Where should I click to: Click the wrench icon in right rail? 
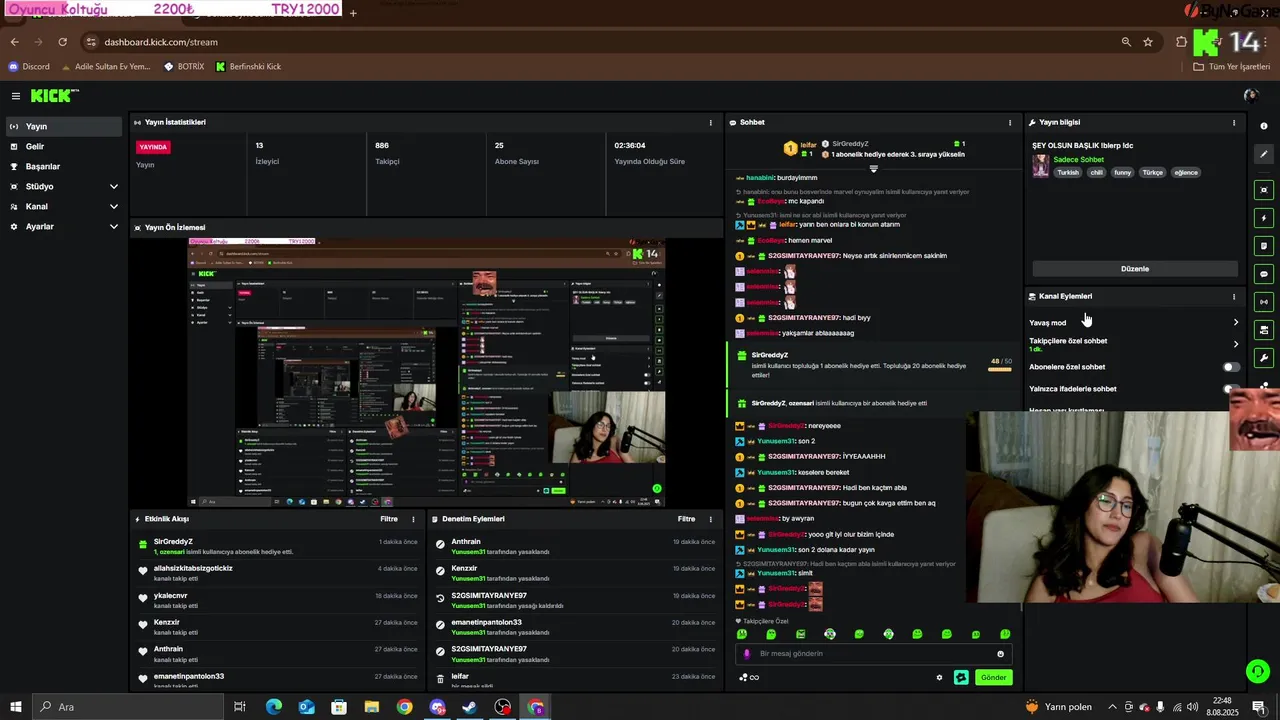1264,358
